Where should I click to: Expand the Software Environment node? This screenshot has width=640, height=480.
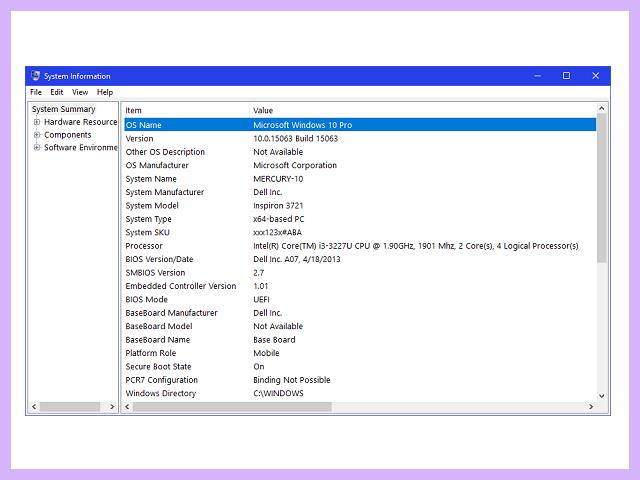[37, 147]
